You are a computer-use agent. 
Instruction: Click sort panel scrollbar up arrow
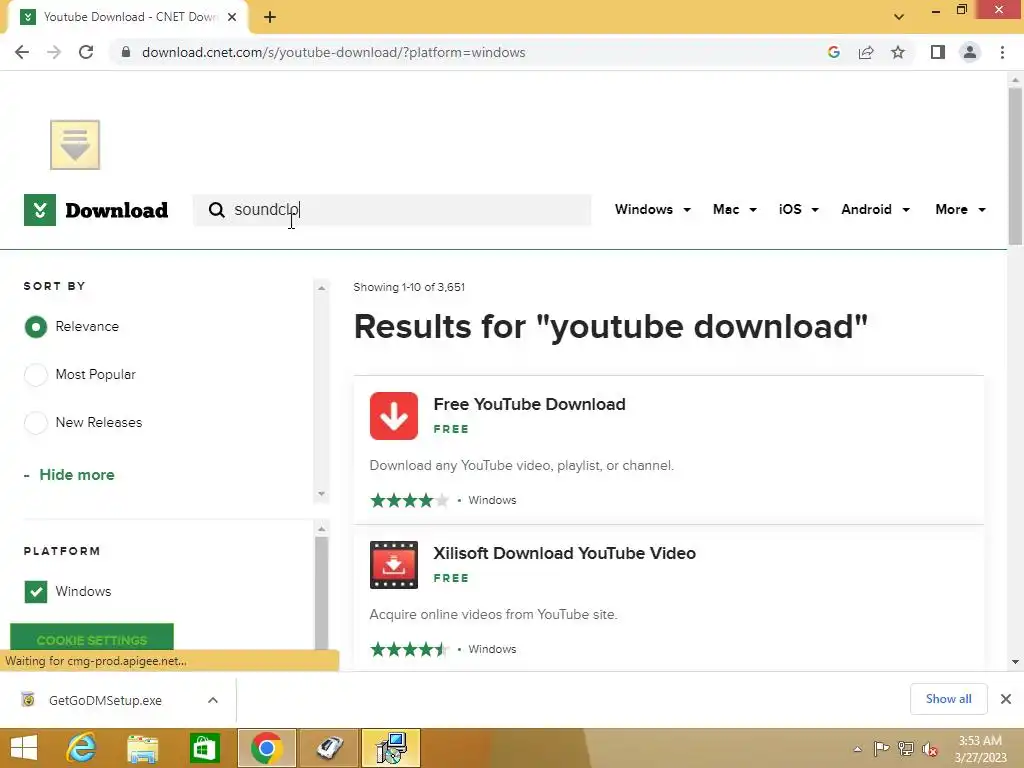[321, 288]
